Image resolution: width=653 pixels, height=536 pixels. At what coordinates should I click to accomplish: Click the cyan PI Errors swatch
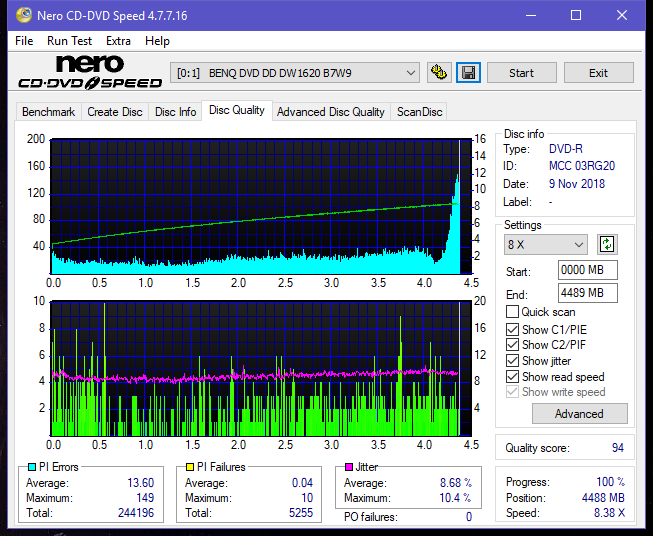point(32,467)
